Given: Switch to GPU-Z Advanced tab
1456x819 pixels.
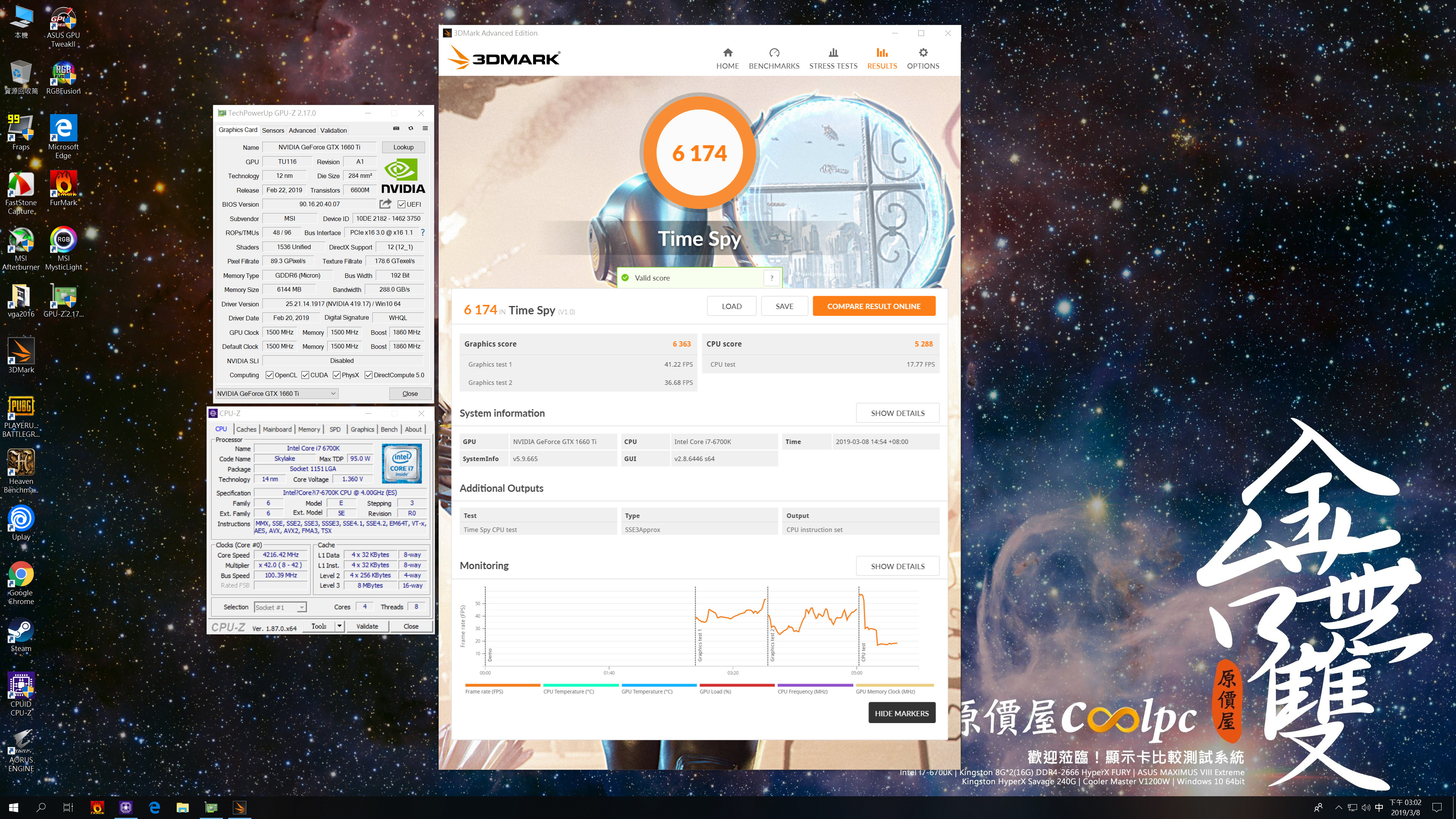Looking at the screenshot, I should click(x=303, y=130).
